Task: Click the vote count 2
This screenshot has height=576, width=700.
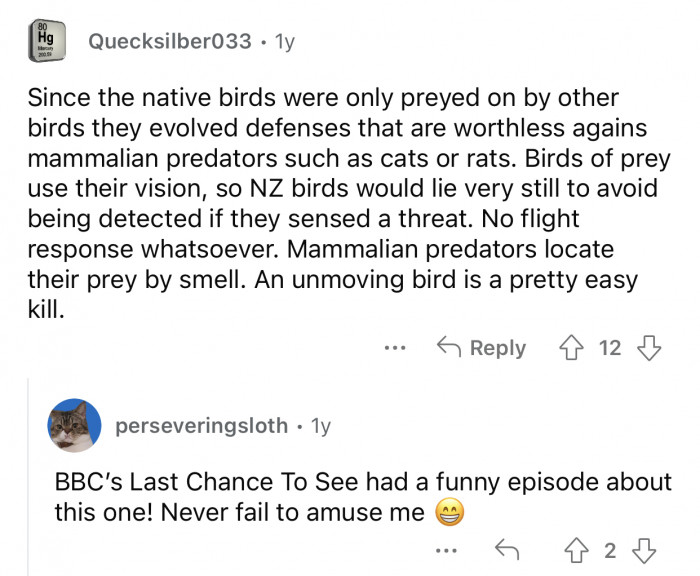Action: click(x=612, y=549)
